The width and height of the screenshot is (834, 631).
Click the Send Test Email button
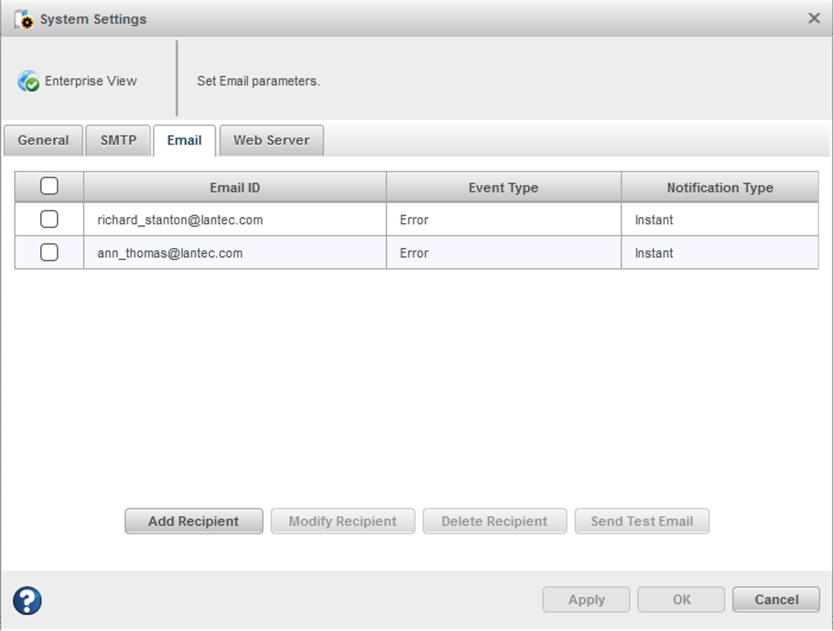click(x=641, y=521)
